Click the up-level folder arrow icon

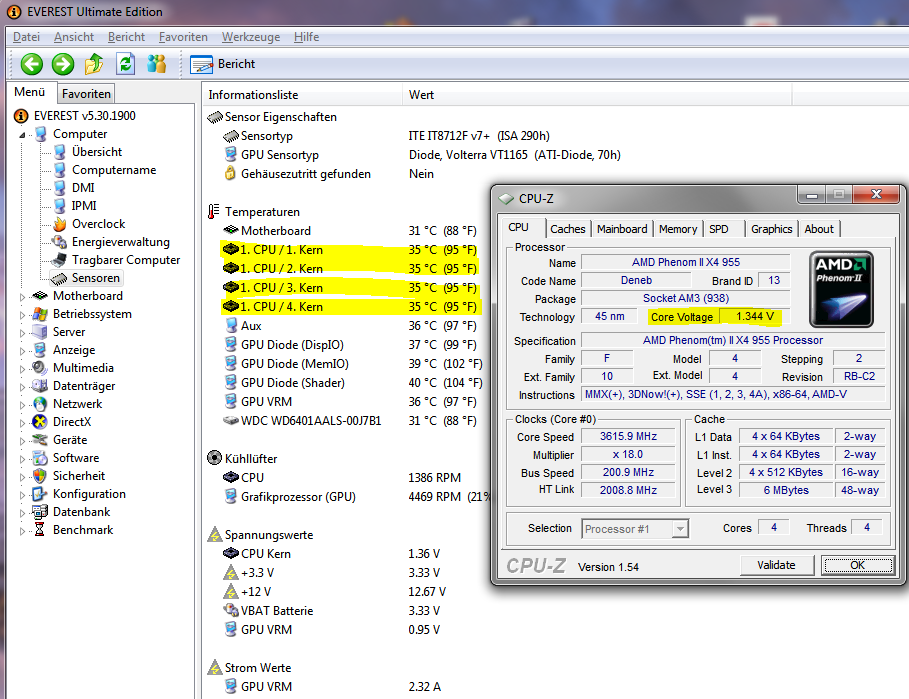[x=94, y=64]
